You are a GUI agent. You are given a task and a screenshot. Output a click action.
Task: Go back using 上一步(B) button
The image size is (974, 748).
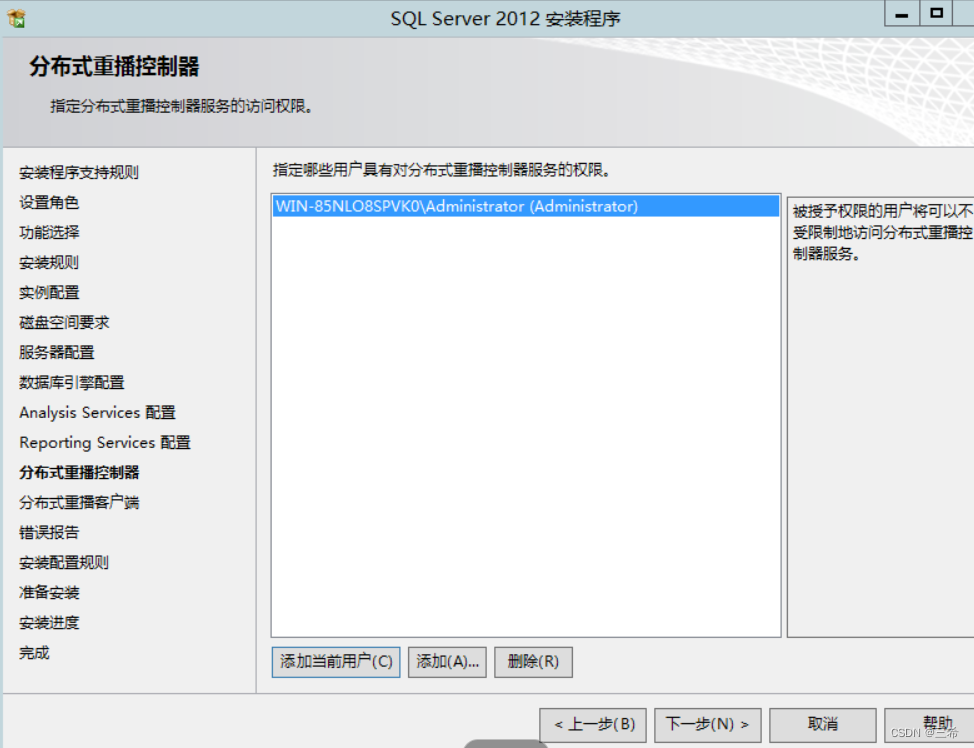click(592, 724)
